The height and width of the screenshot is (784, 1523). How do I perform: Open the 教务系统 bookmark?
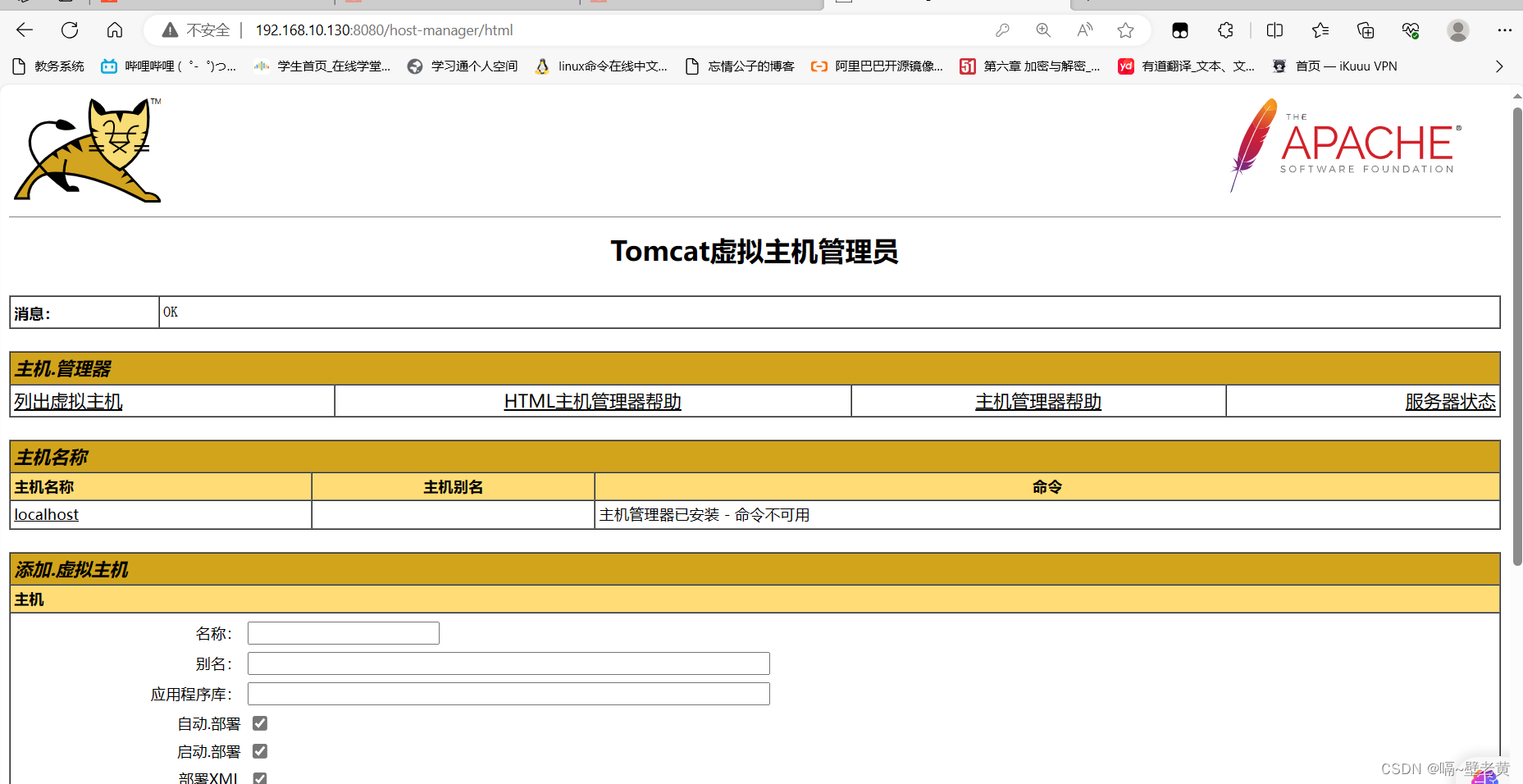point(49,66)
